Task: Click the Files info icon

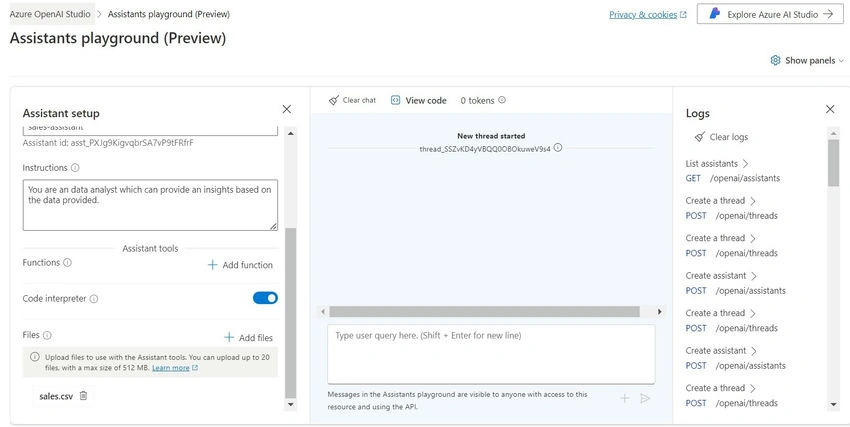Action: pos(47,335)
